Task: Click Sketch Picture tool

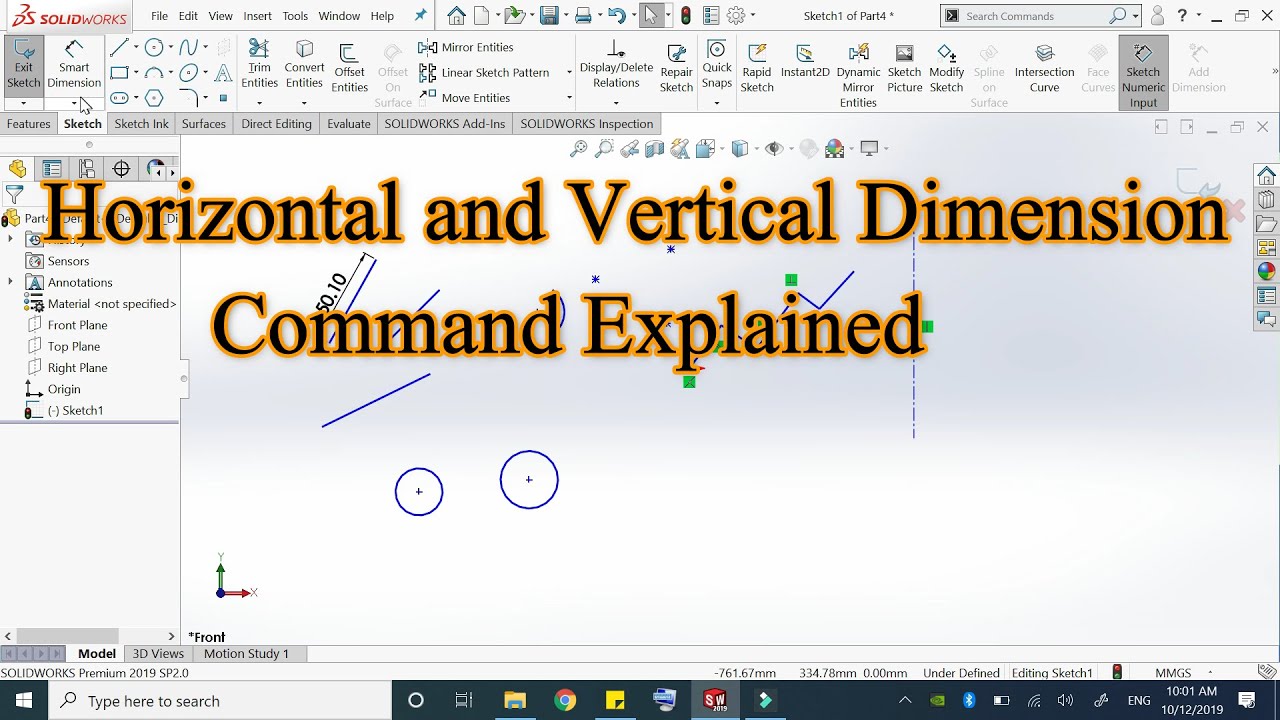Action: [x=904, y=68]
